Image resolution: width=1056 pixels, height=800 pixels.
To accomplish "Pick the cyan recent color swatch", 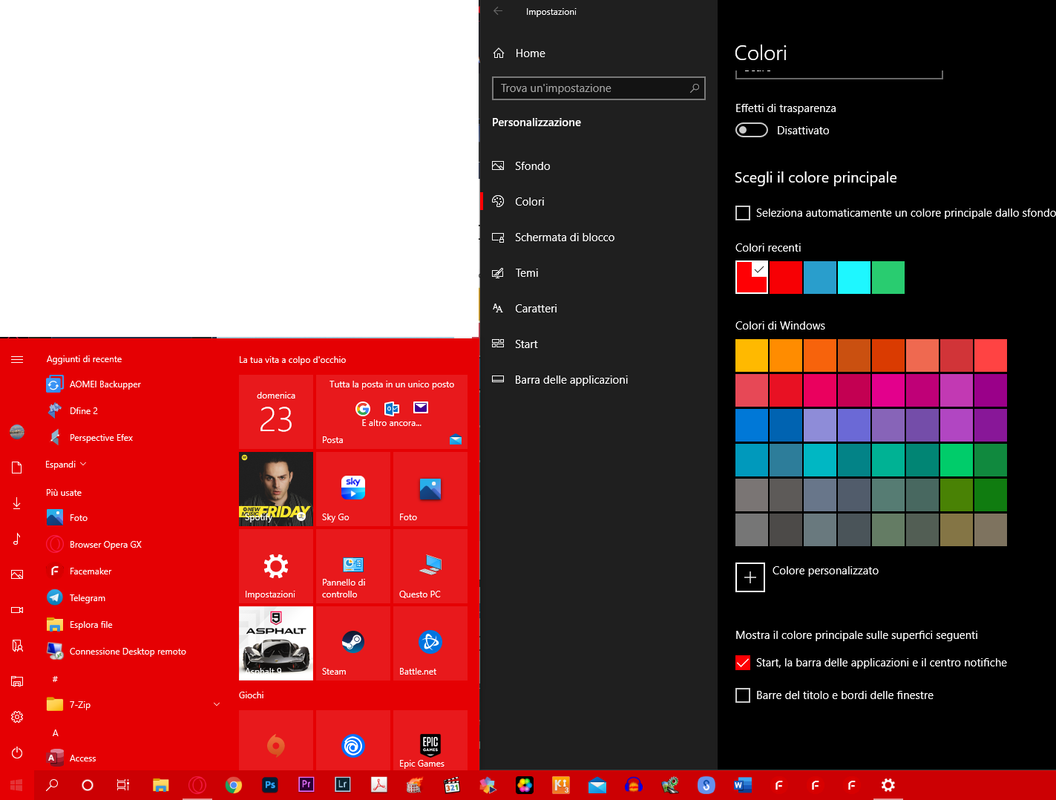I will [854, 277].
